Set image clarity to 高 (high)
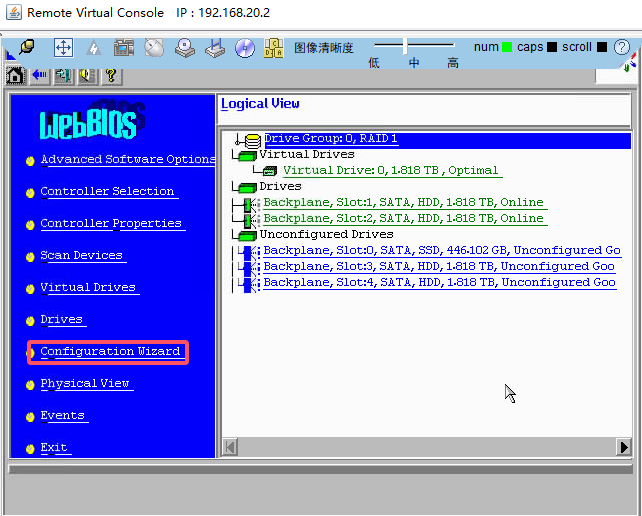The width and height of the screenshot is (642, 516). (453, 63)
